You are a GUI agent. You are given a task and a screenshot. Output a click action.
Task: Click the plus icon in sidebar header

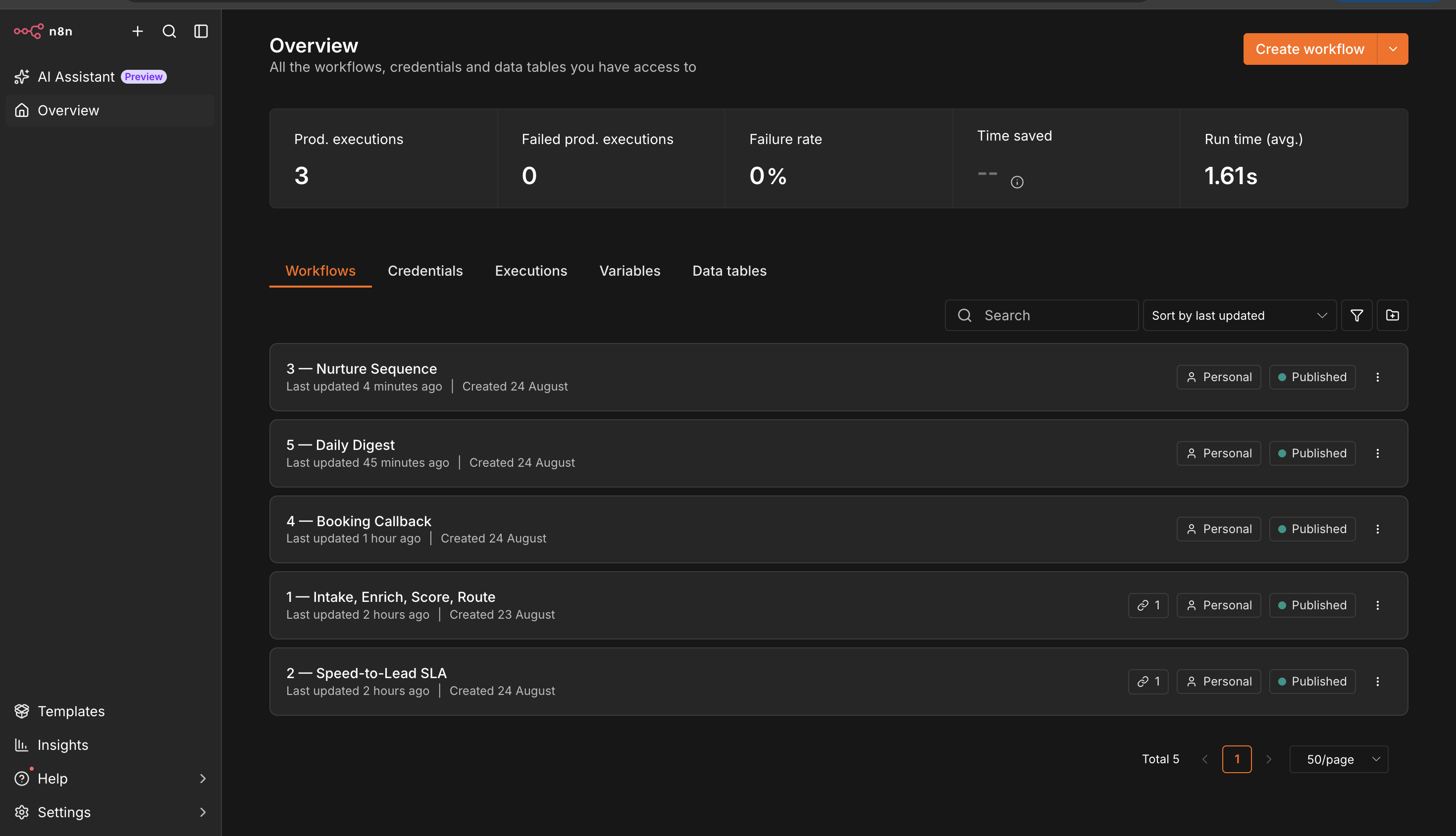[137, 31]
